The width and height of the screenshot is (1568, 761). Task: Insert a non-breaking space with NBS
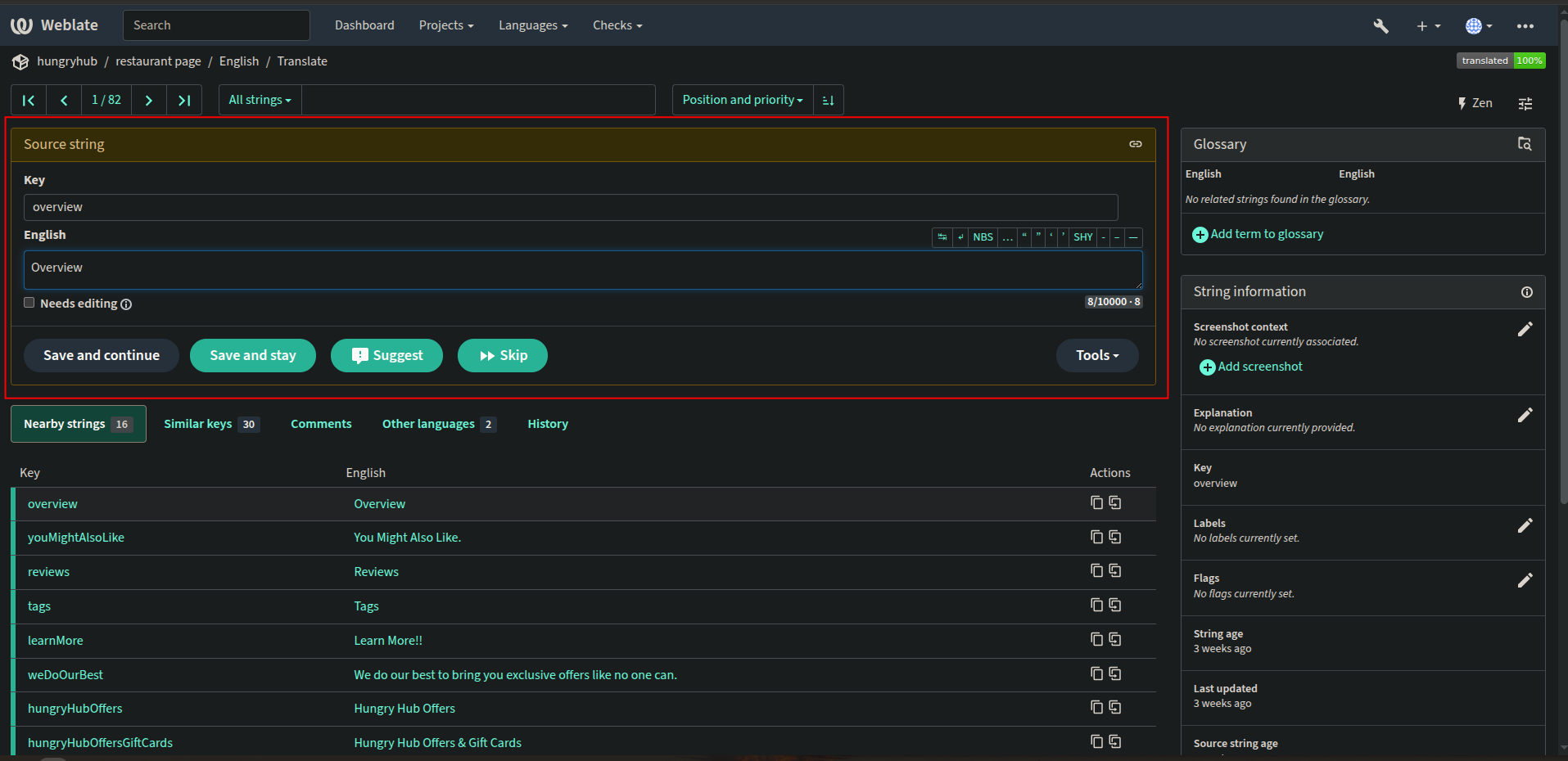click(983, 237)
